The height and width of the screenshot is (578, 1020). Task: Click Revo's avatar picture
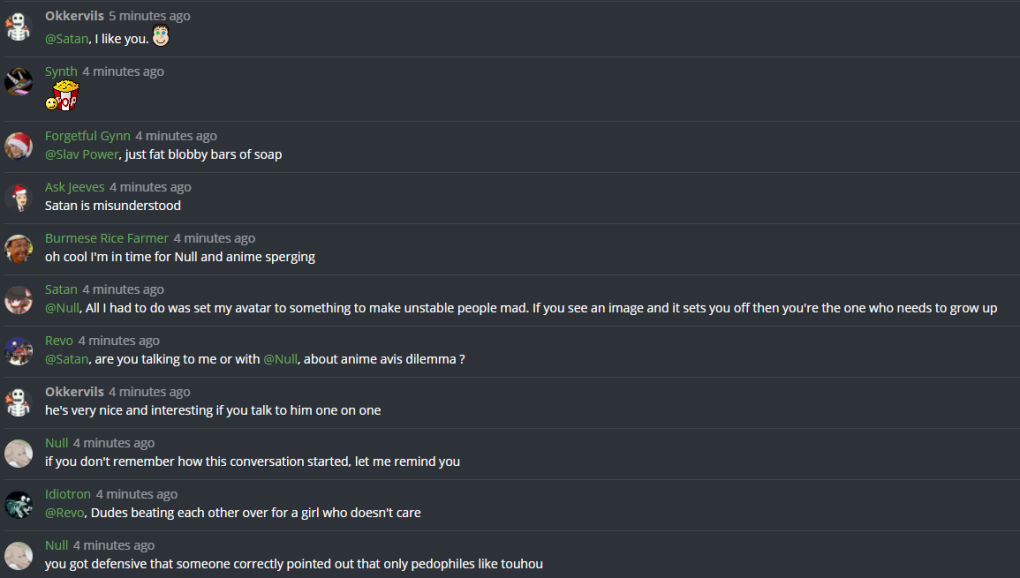18,349
